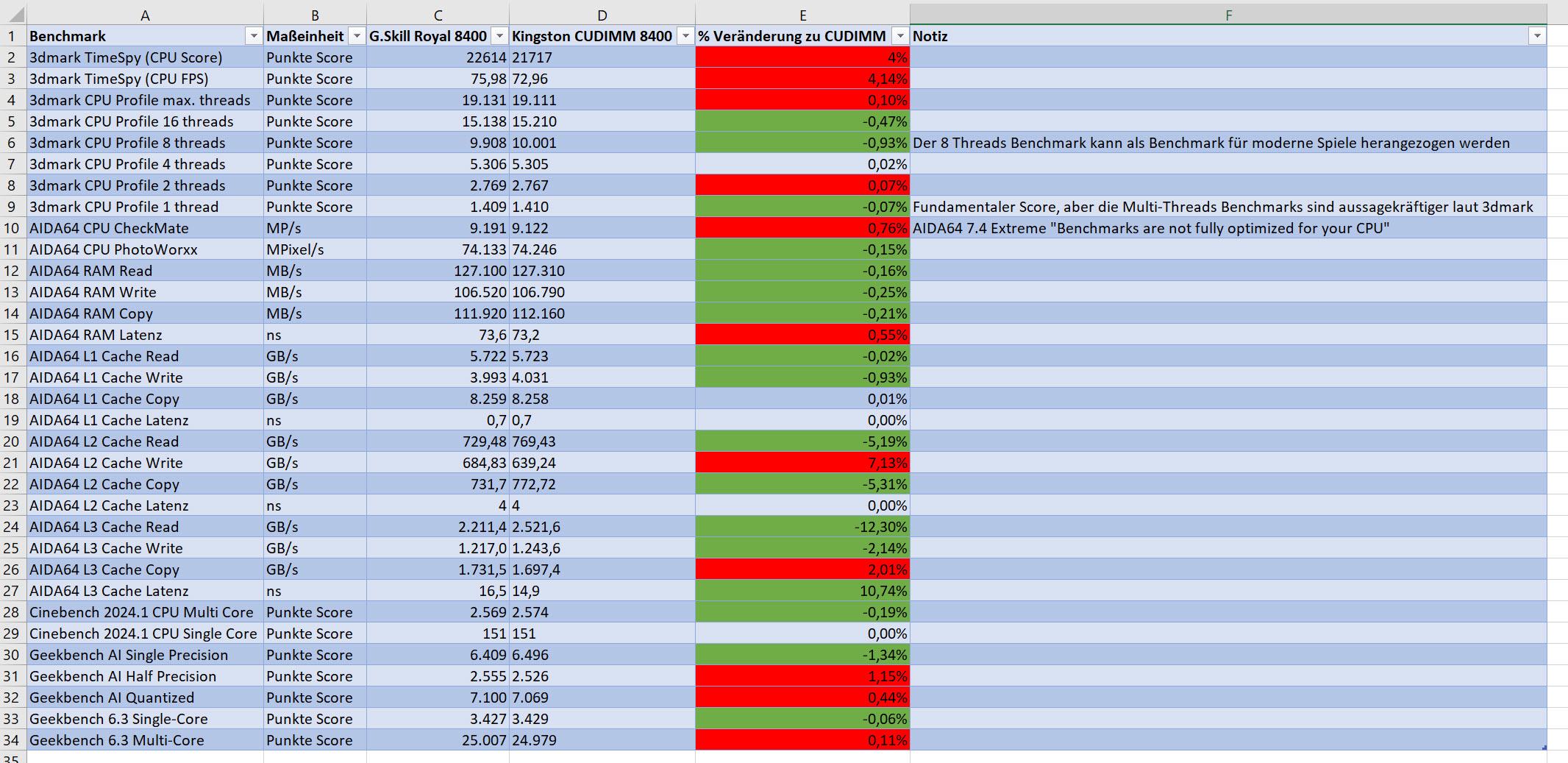This screenshot has width=1568, height=763.
Task: Select the green "-12,30%" change cell
Action: click(802, 527)
